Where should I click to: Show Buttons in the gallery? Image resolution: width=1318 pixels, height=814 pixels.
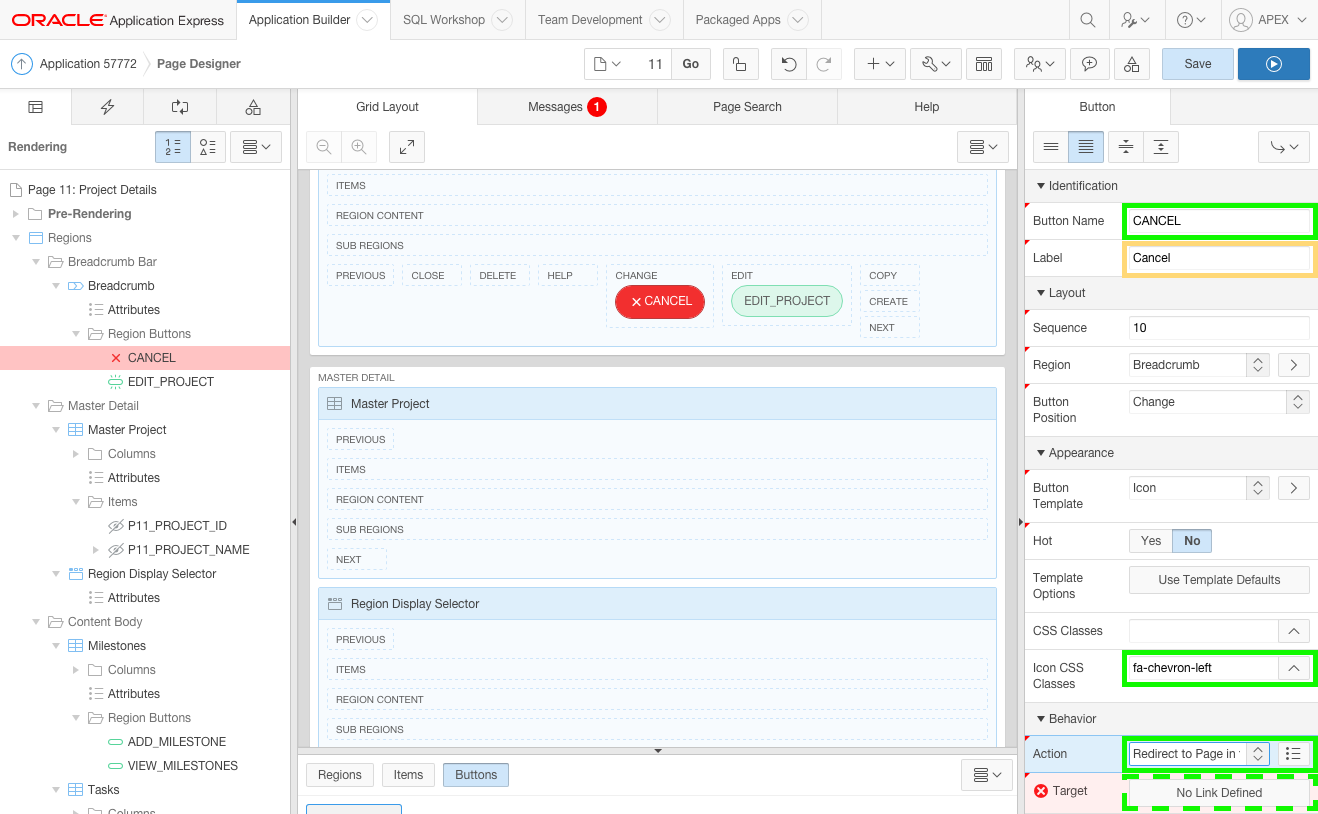(x=476, y=775)
